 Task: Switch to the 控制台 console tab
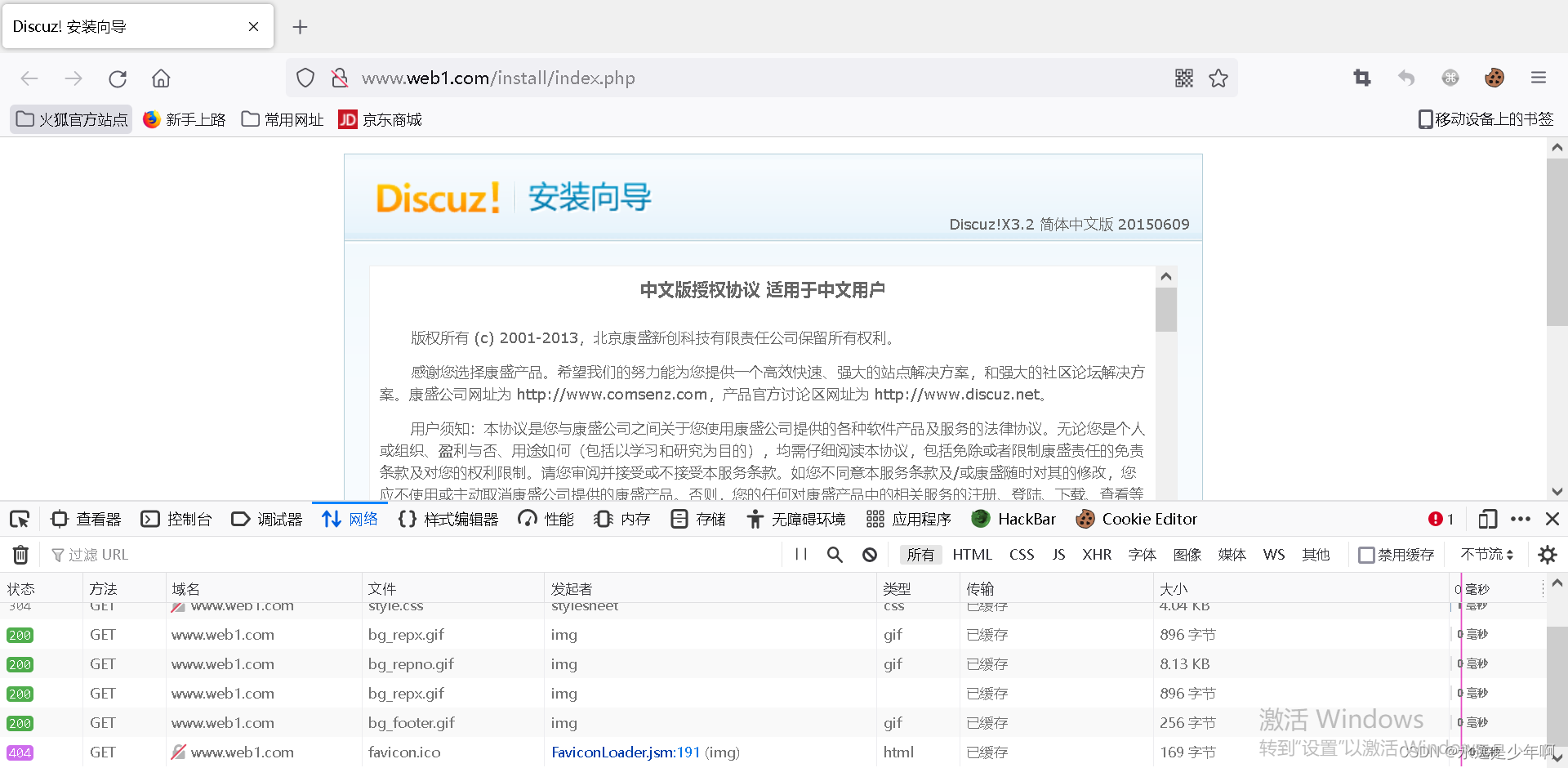click(x=176, y=519)
